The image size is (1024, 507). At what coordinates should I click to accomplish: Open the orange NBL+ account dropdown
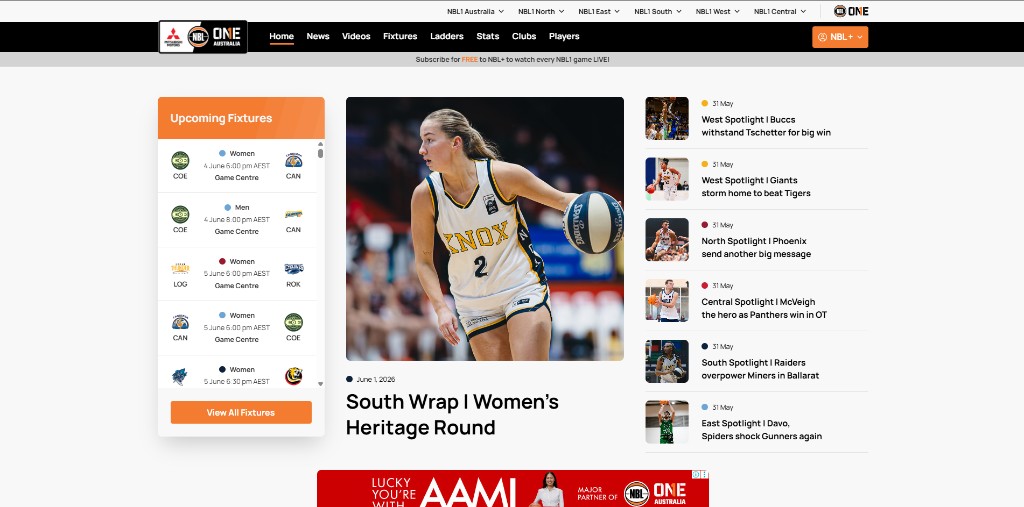(840, 37)
